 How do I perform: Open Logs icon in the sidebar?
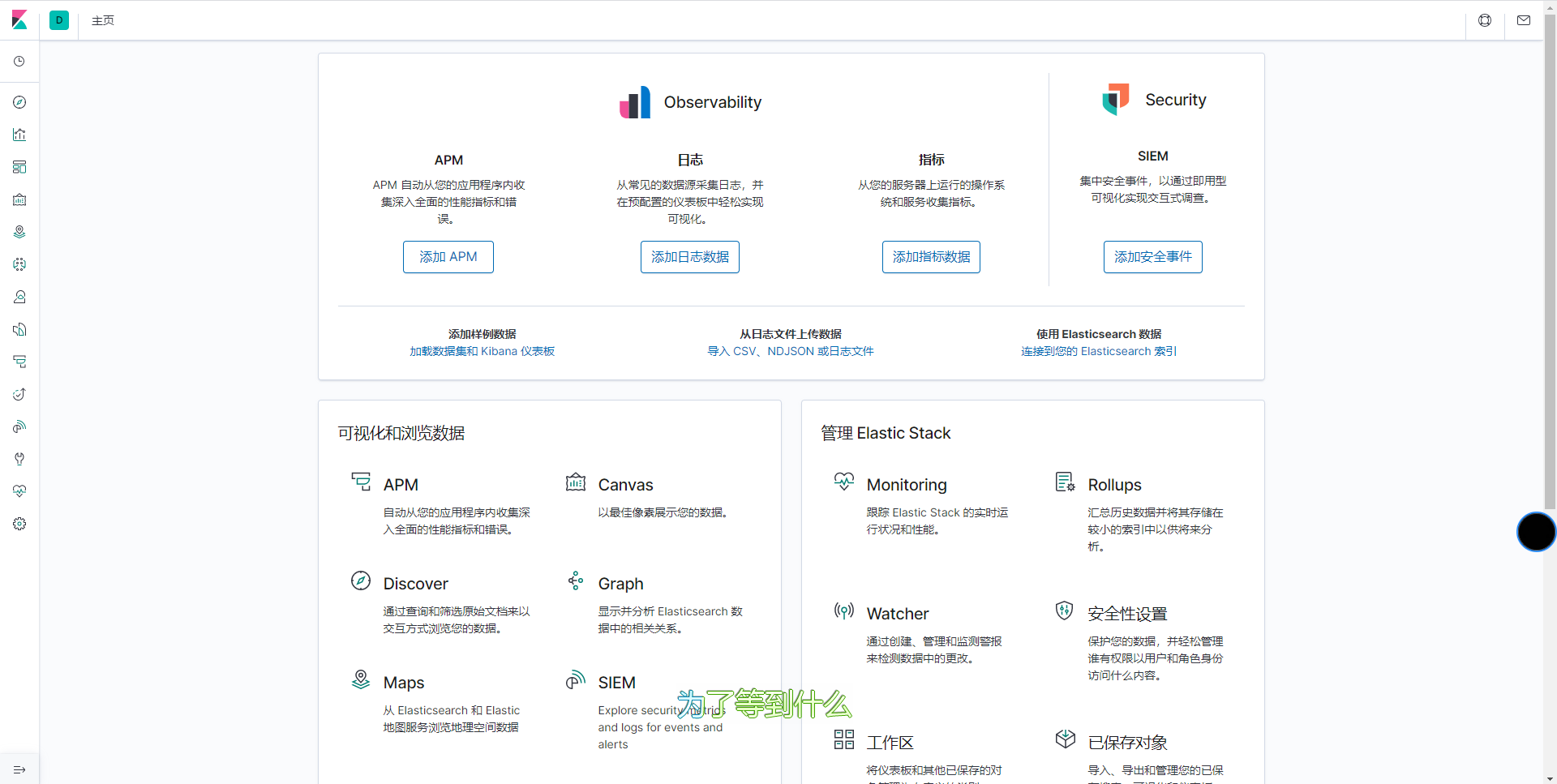[19, 329]
